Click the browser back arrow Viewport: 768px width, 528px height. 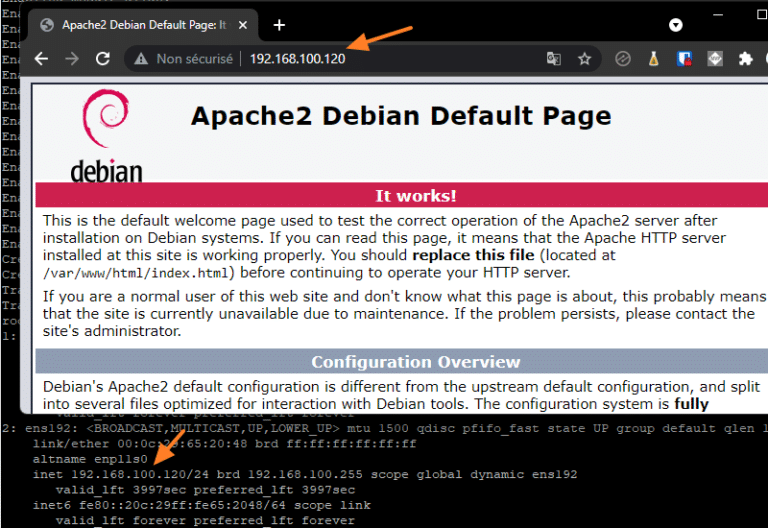pyautogui.click(x=41, y=59)
